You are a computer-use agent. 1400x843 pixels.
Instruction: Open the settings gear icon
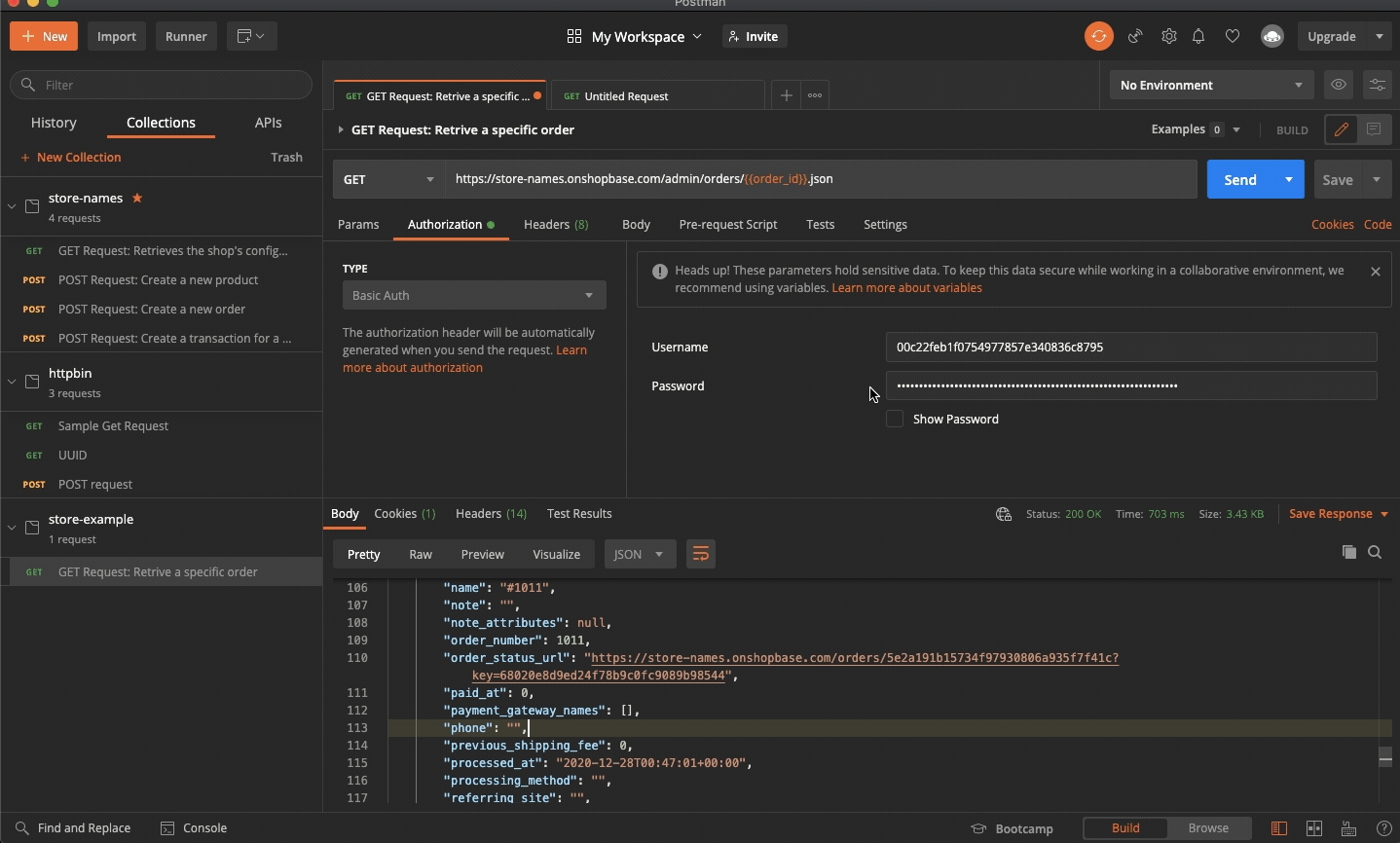(x=1168, y=36)
